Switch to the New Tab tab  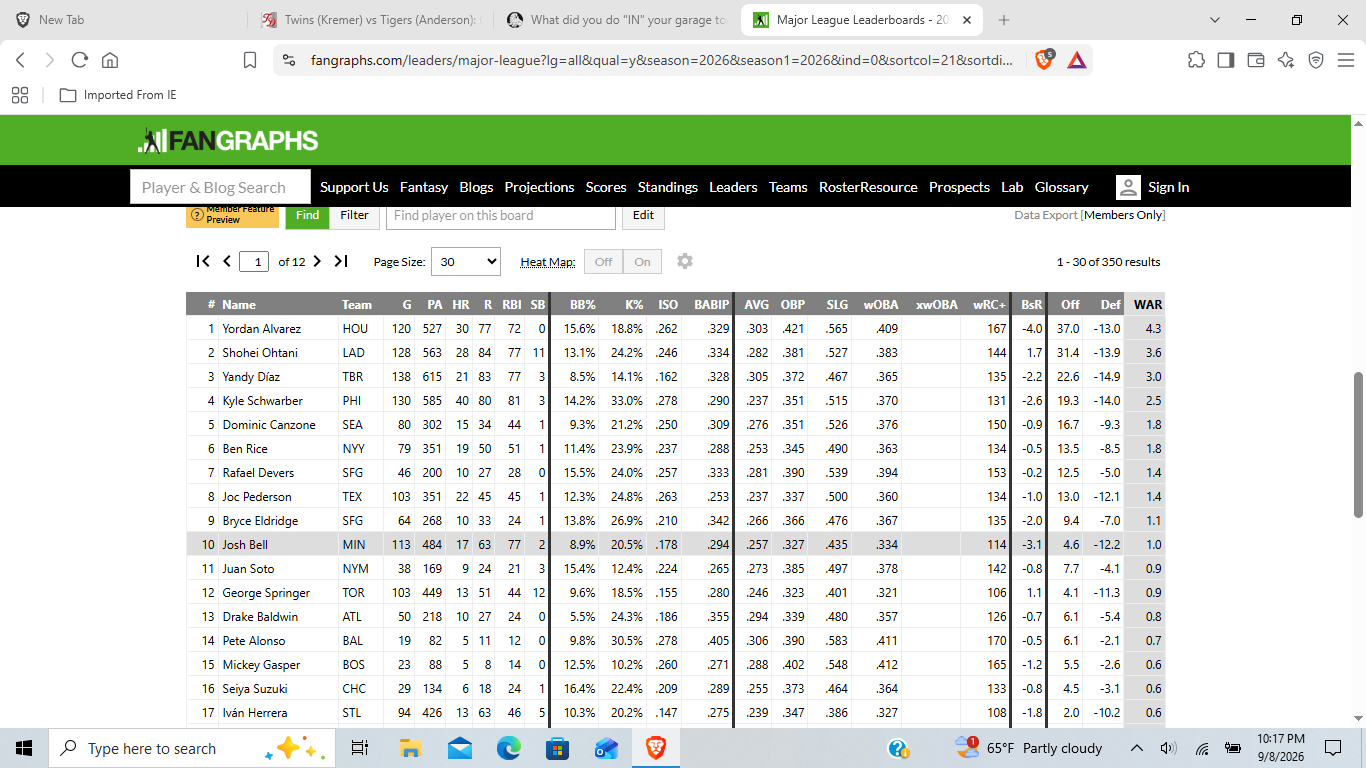122,20
